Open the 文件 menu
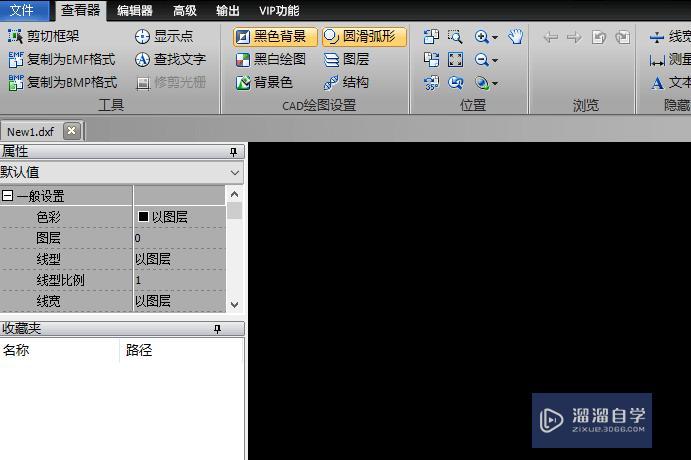This screenshot has height=460, width=691. (x=23, y=10)
